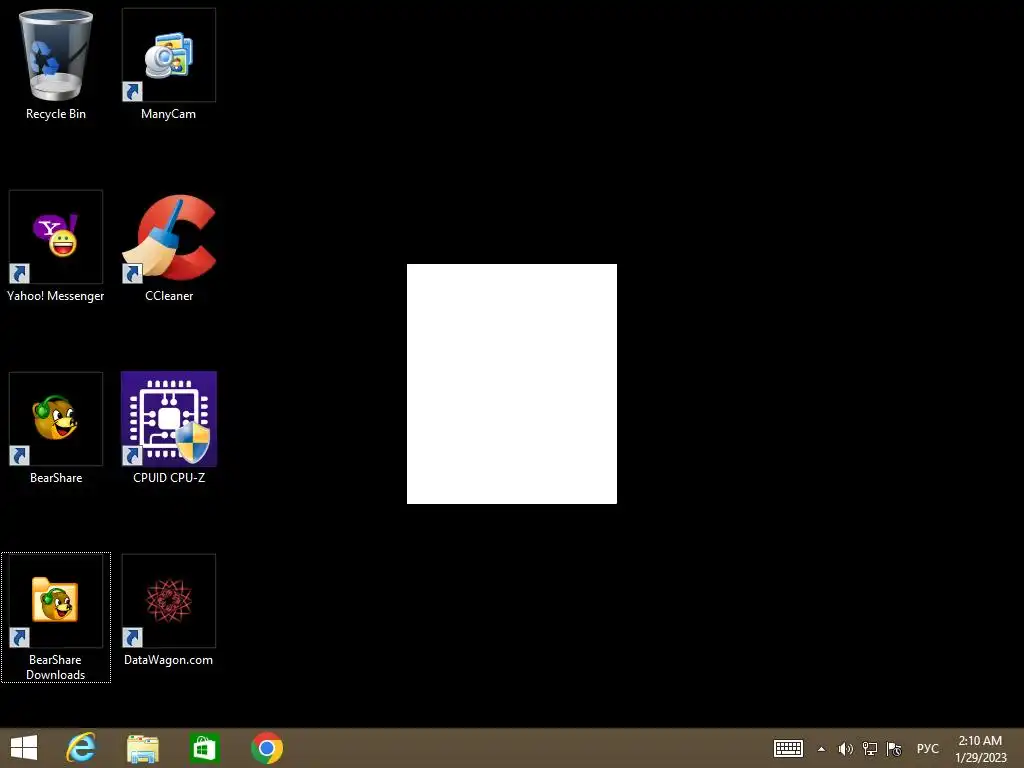Click the CPUID CPU-Z label text
The image size is (1024, 768).
click(168, 477)
